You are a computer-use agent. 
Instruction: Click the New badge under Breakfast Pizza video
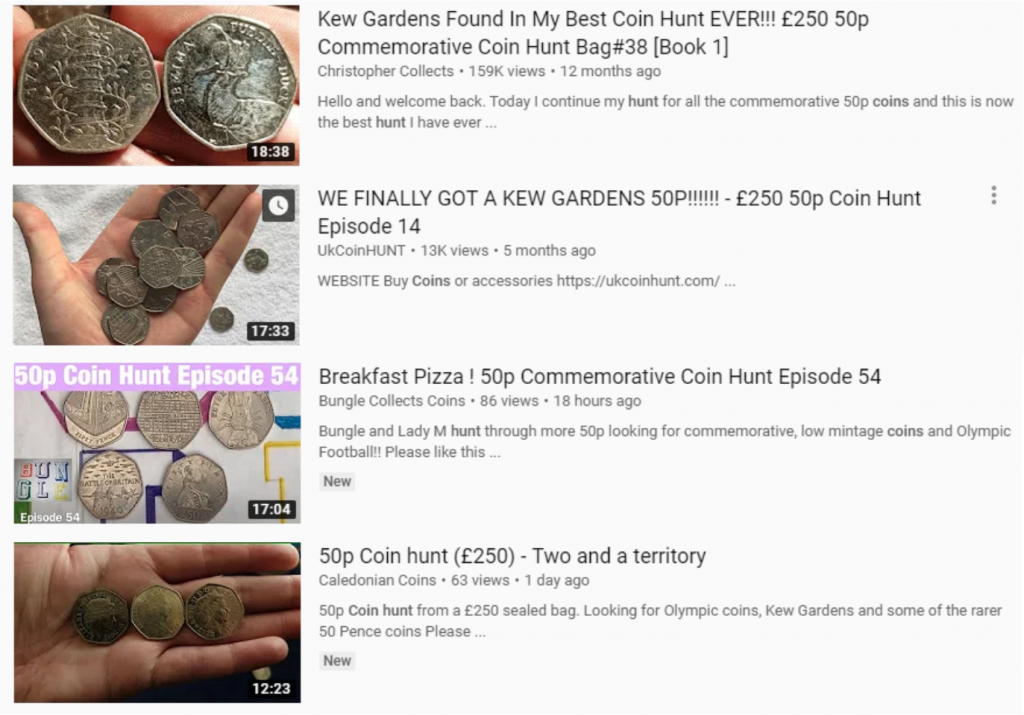point(337,481)
